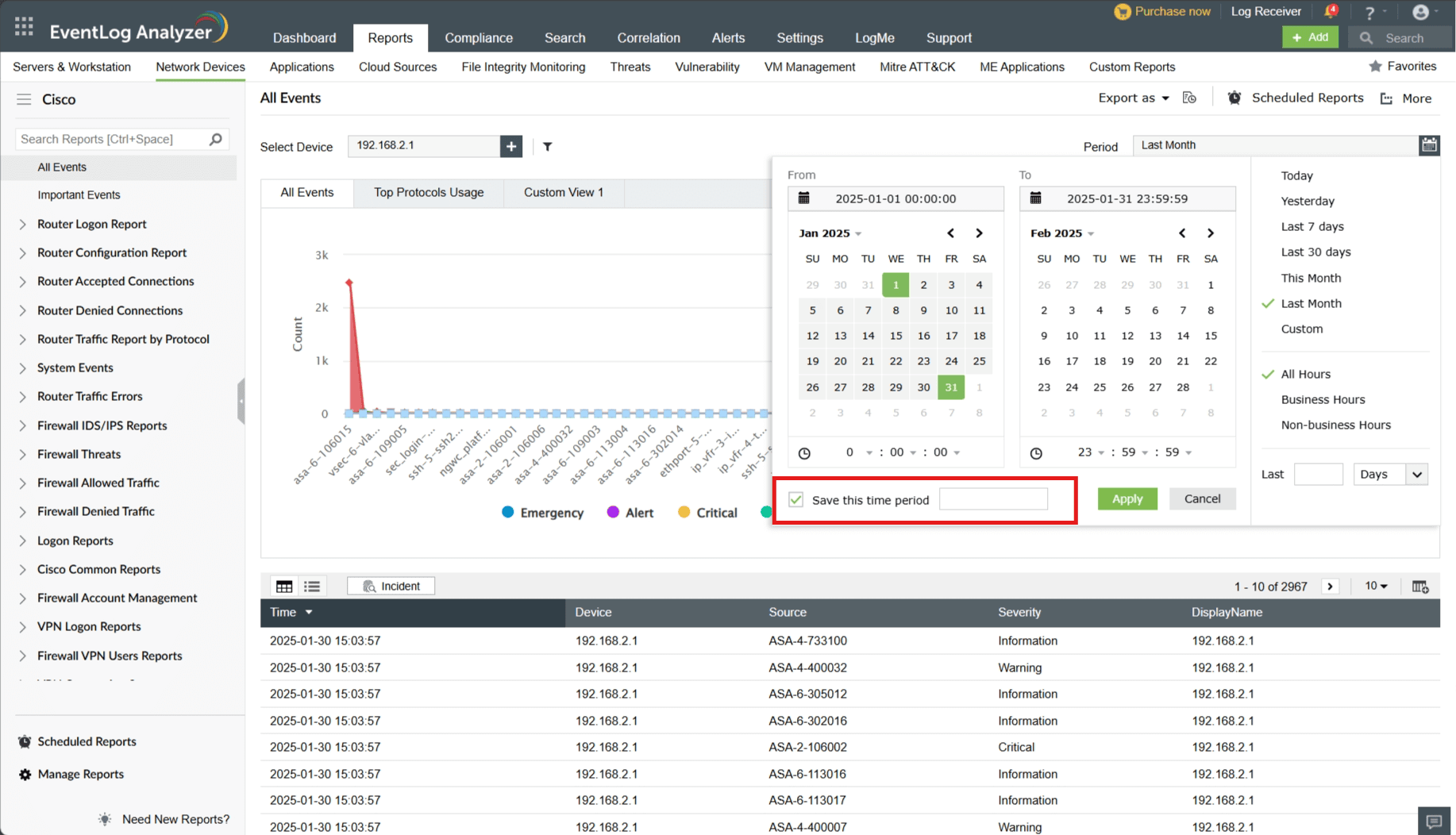Open the device filter funnel icon

tap(548, 146)
